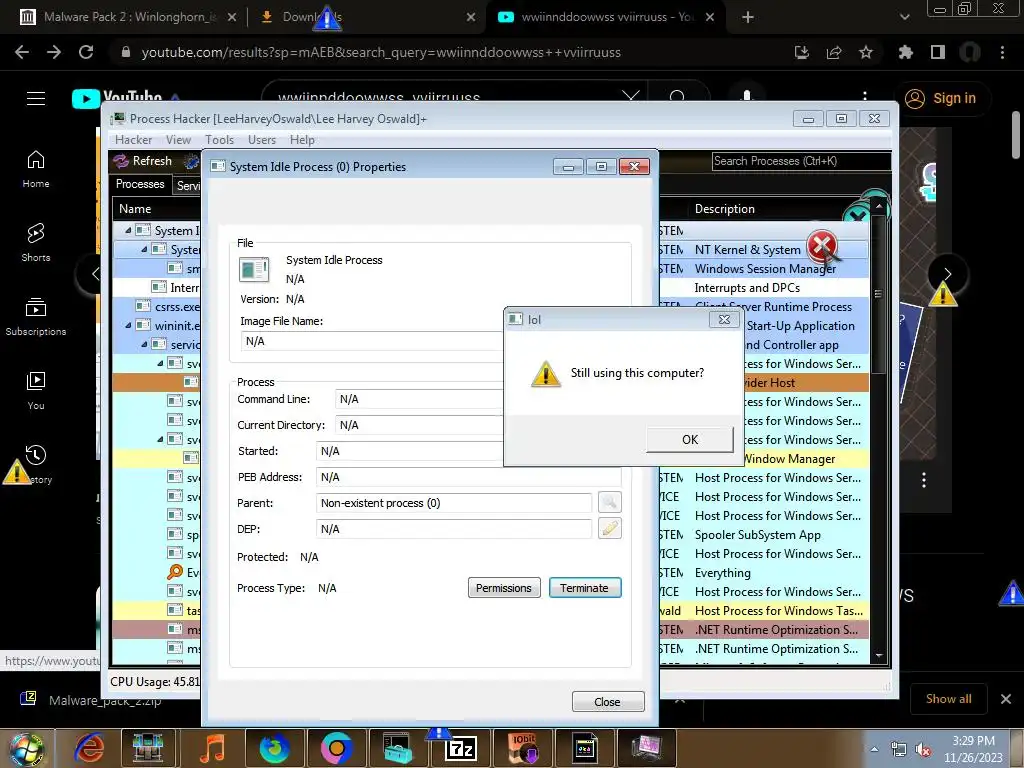Inspect the parent process via magnifier button
The height and width of the screenshot is (768, 1024).
click(609, 502)
